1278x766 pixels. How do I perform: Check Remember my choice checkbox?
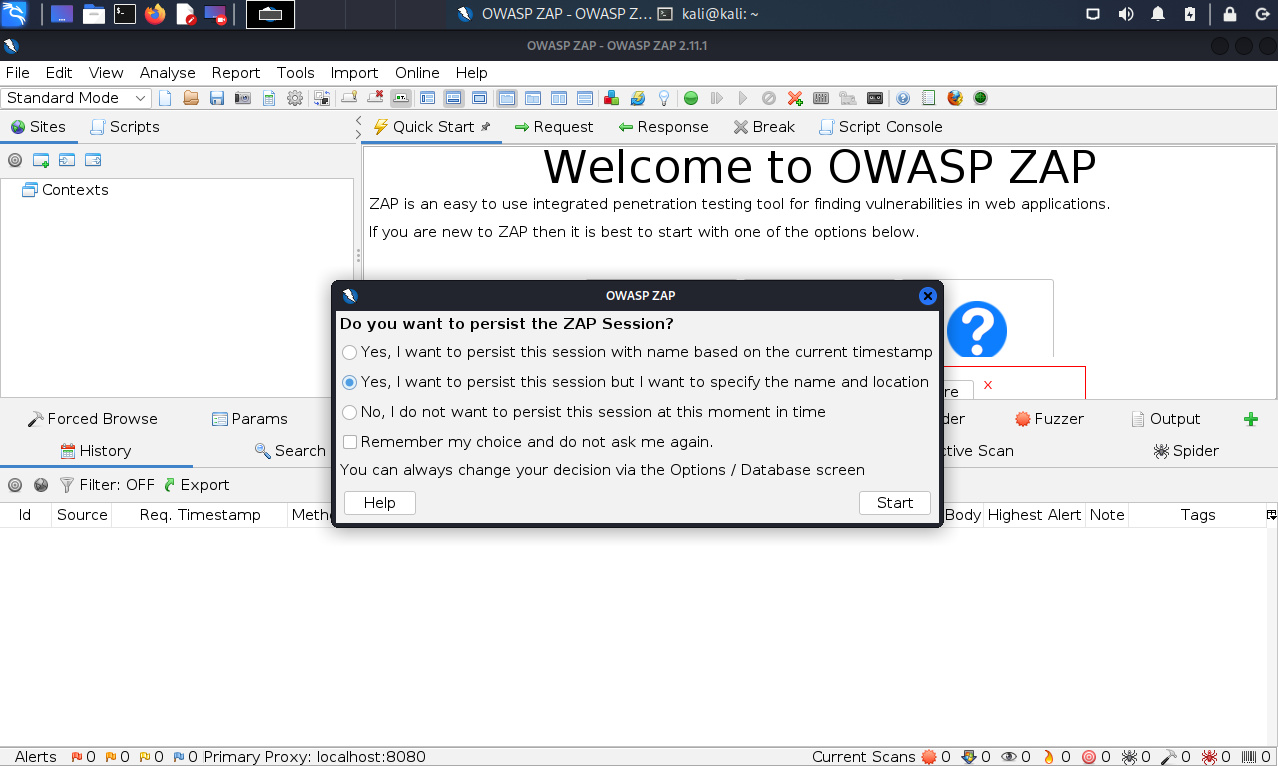350,442
